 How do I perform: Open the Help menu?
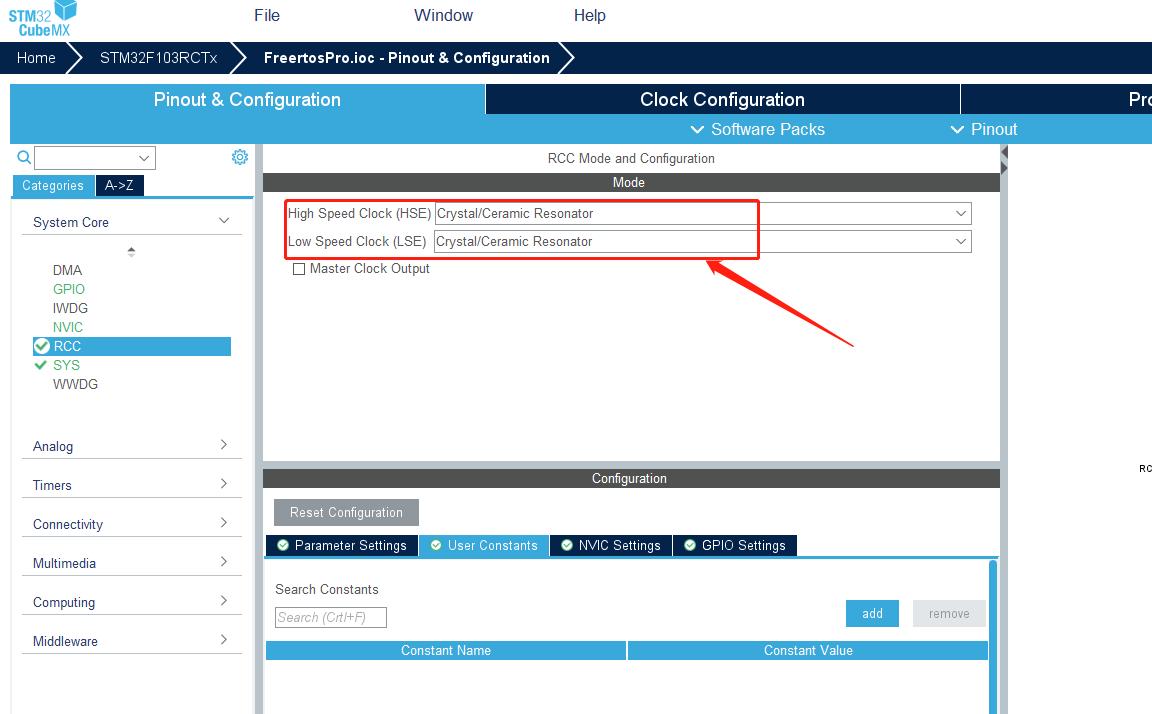click(x=589, y=15)
